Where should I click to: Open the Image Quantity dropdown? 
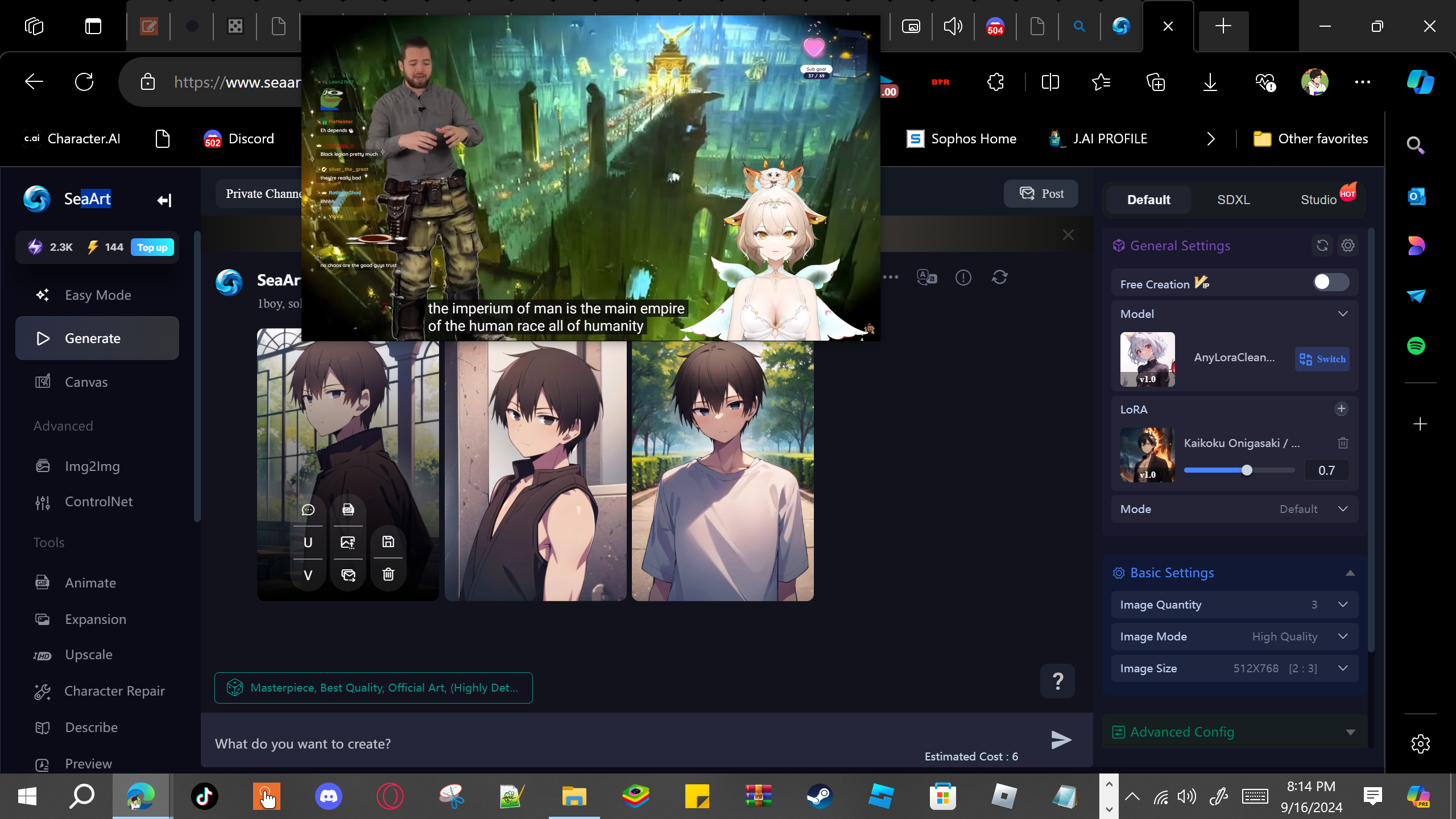click(x=1235, y=605)
